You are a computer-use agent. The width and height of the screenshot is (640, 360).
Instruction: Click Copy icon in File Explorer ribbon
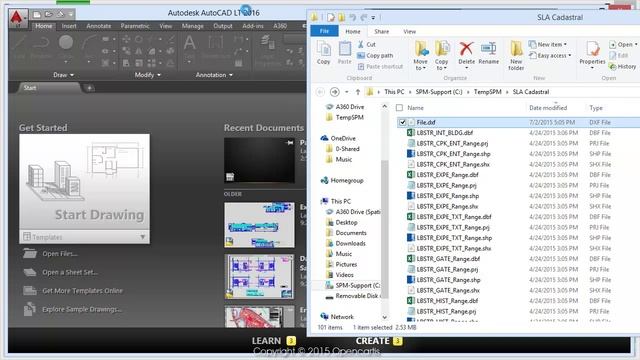(324, 49)
